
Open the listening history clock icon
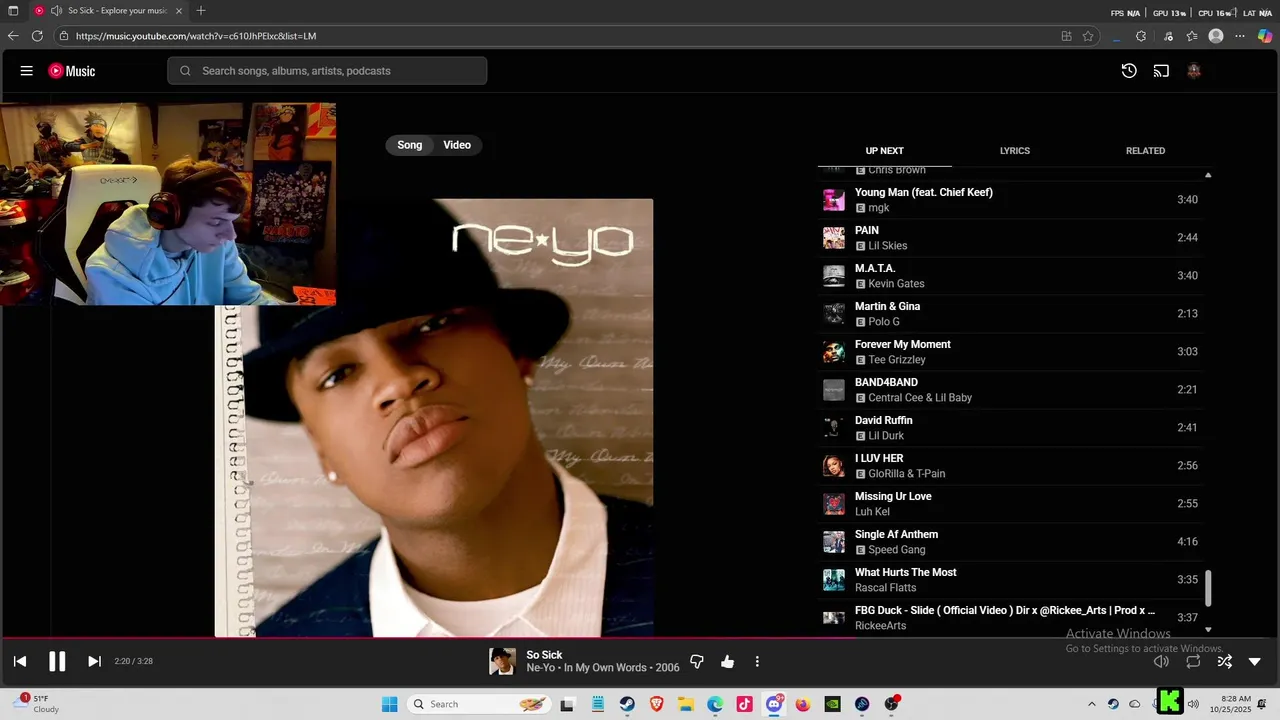1129,71
